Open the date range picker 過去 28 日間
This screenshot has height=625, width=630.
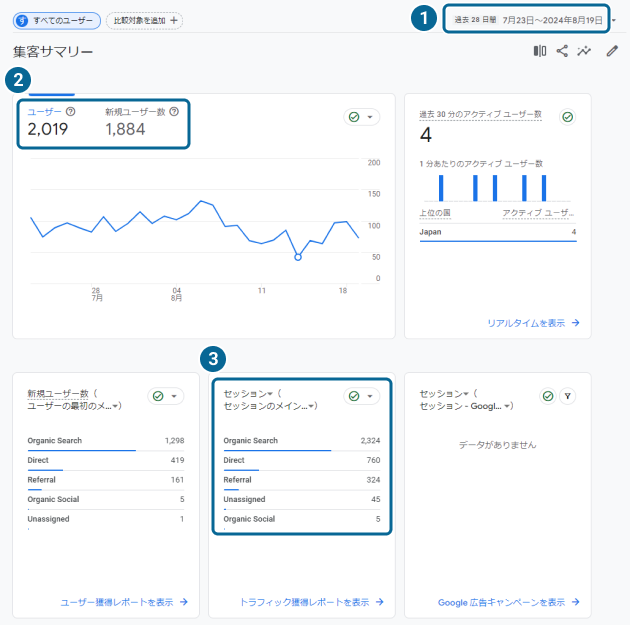point(528,19)
